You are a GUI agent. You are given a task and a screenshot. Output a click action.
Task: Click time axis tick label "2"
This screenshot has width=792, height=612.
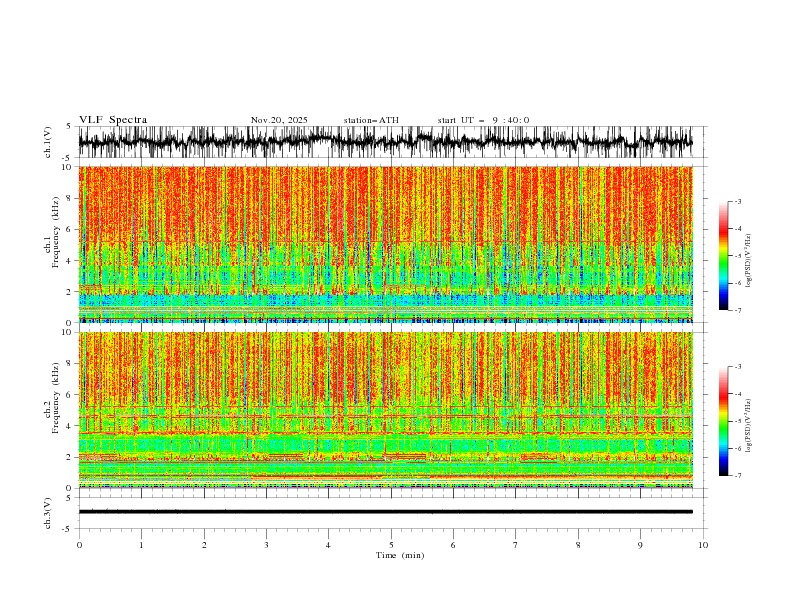tap(204, 545)
